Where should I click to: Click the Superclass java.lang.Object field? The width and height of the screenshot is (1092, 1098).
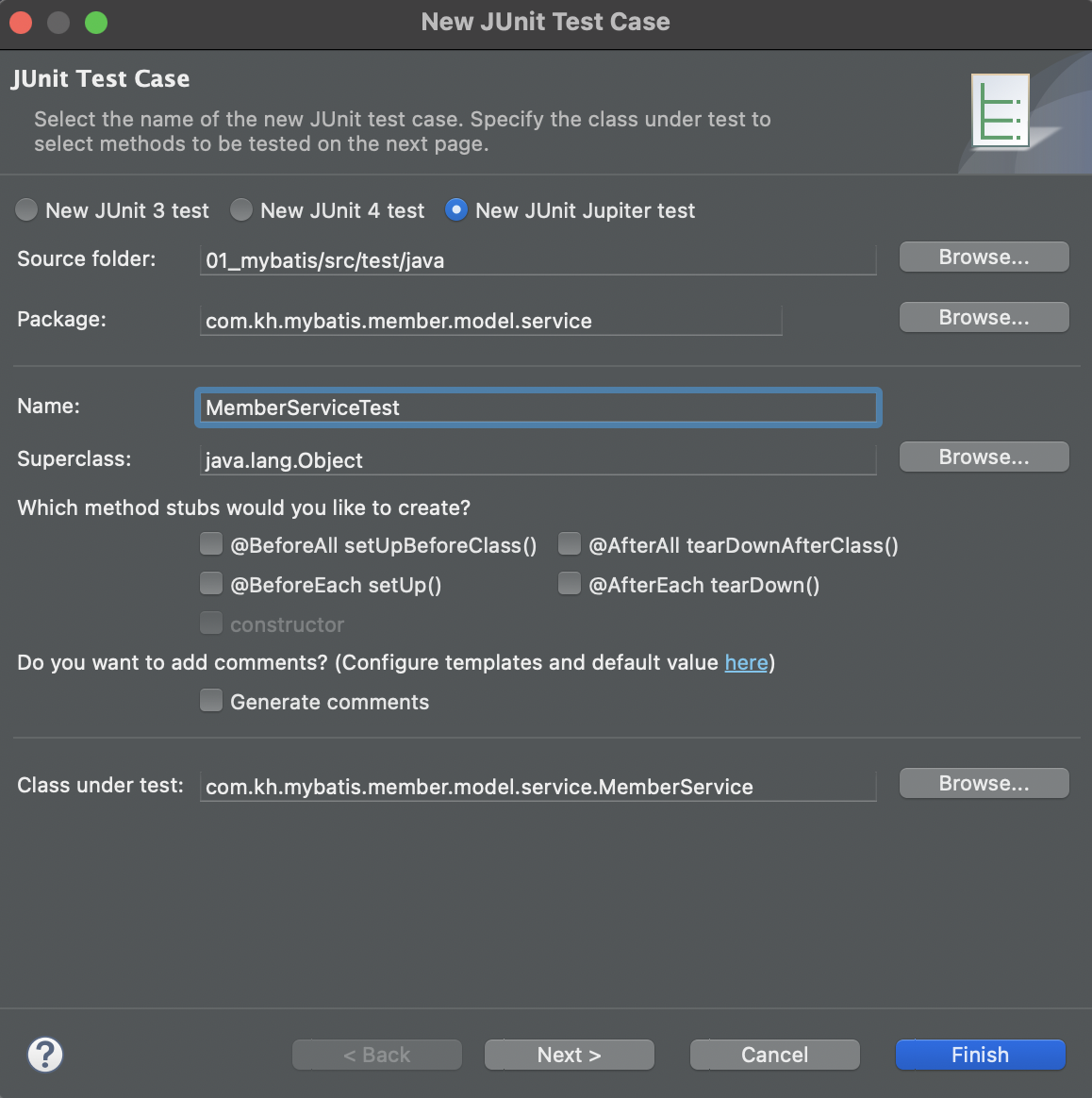click(538, 460)
